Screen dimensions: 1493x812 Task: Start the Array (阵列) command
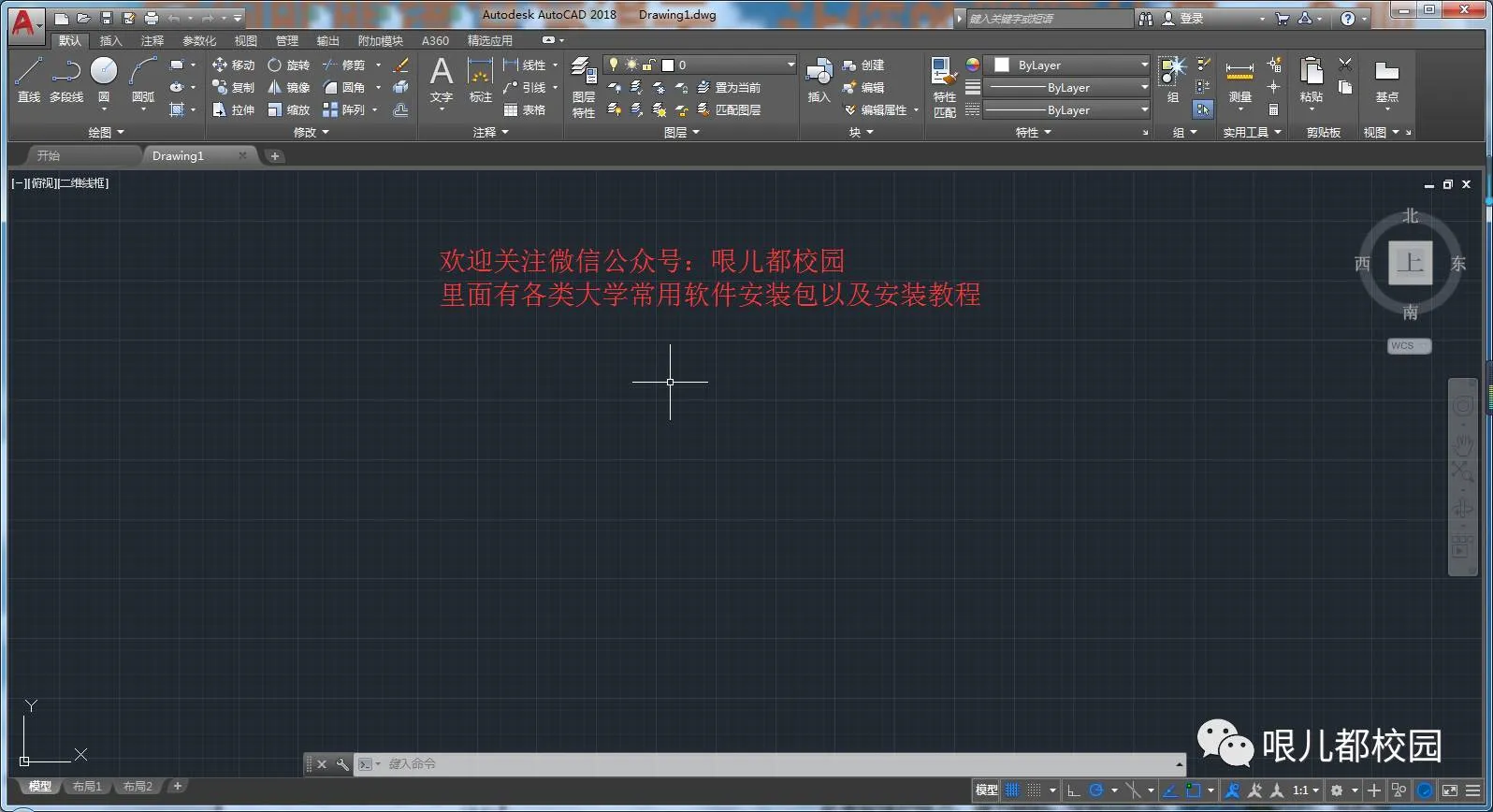[343, 109]
